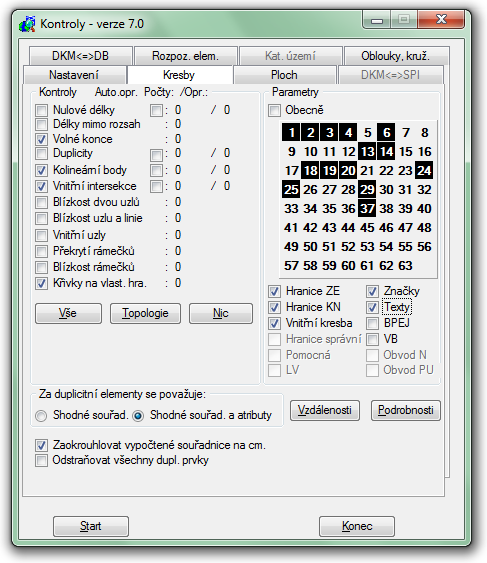Click the Konec button

[x=357, y=526]
